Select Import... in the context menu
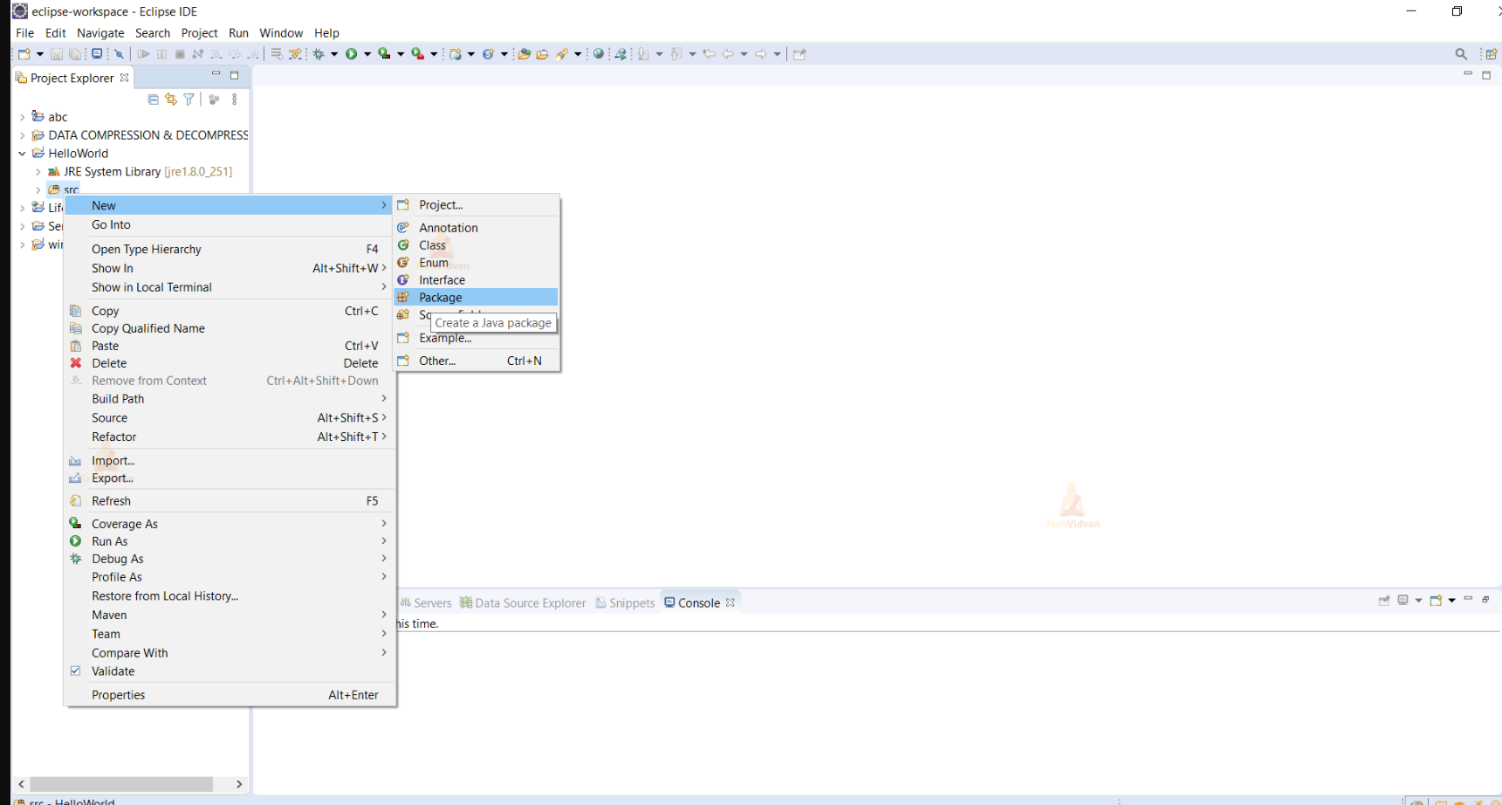Image resolution: width=1502 pixels, height=805 pixels. [x=229, y=461]
